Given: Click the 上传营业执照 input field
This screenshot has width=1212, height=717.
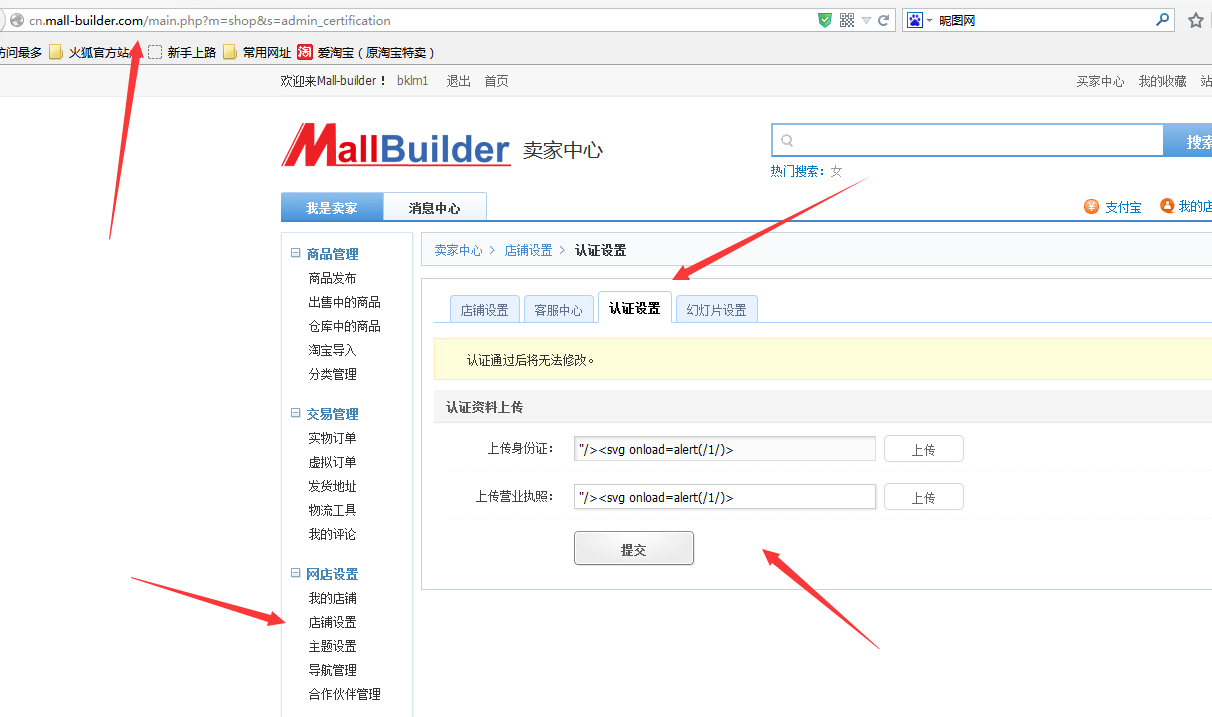Looking at the screenshot, I should 725,497.
